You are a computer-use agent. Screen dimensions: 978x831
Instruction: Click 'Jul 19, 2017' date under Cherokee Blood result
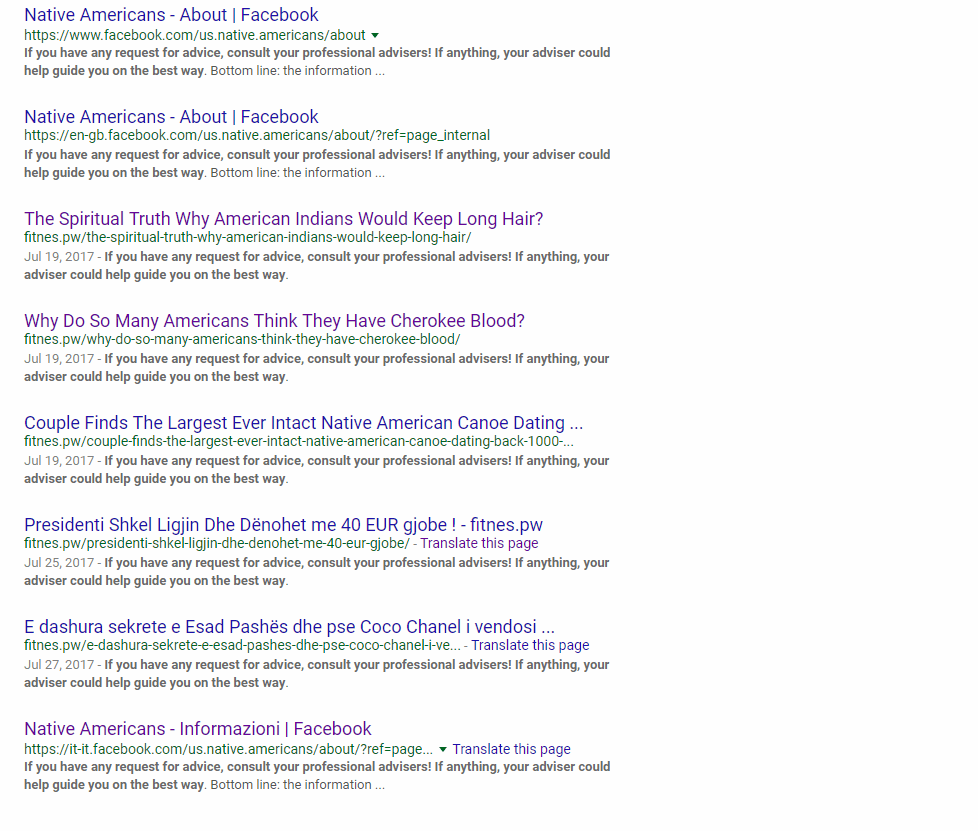pyautogui.click(x=59, y=359)
